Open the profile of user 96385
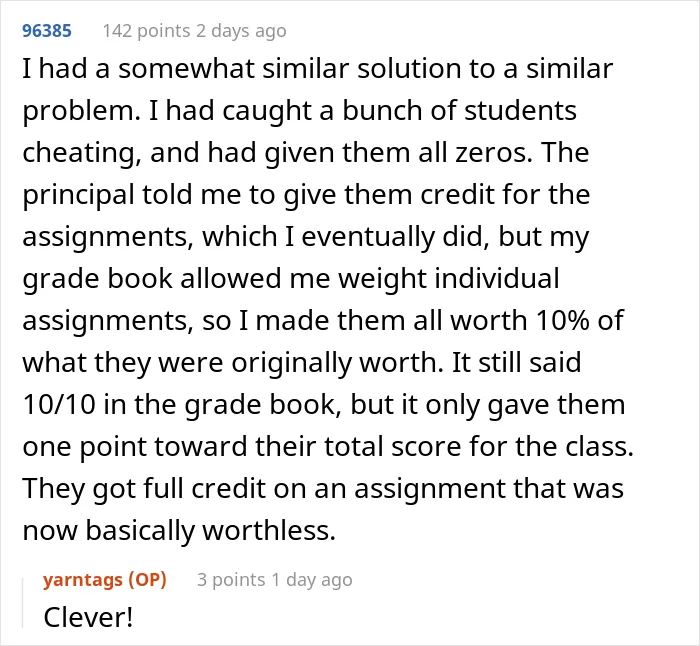Image resolution: width=700 pixels, height=646 pixels. 47,31
